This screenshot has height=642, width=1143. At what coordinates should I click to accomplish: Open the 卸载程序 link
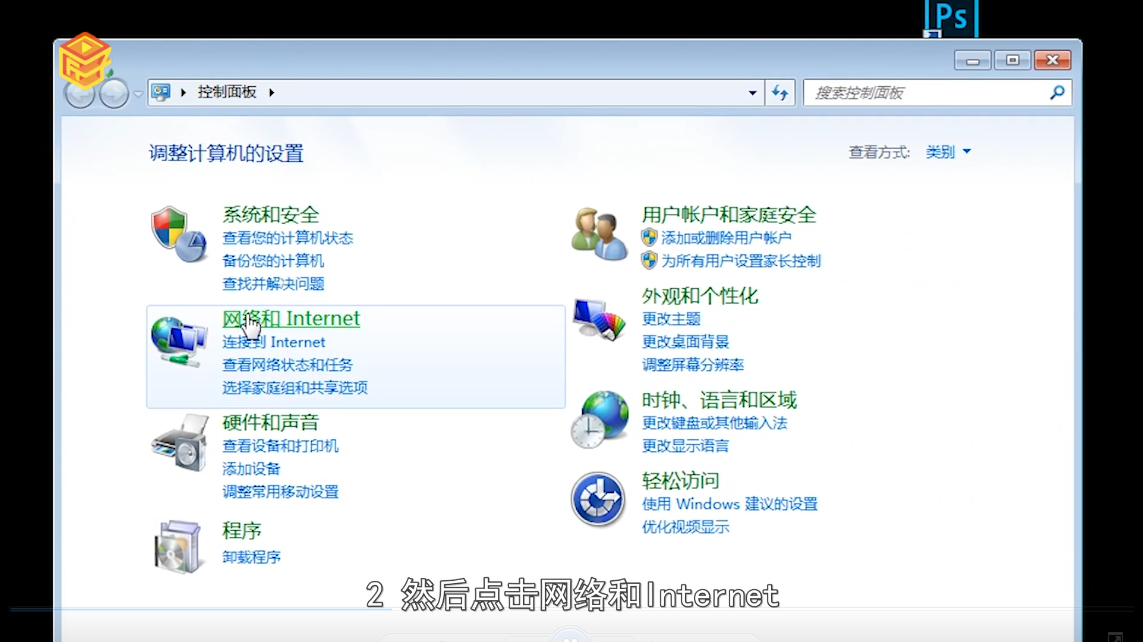tap(251, 556)
